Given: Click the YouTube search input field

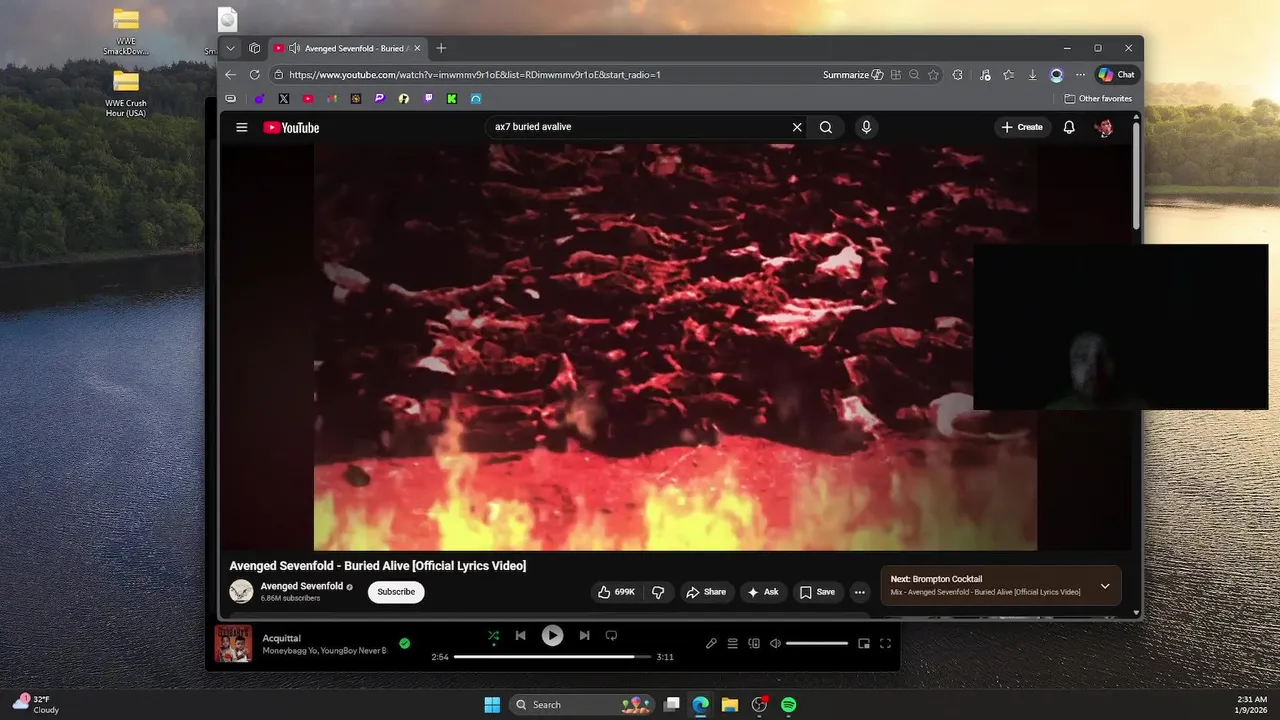Looking at the screenshot, I should [638, 127].
